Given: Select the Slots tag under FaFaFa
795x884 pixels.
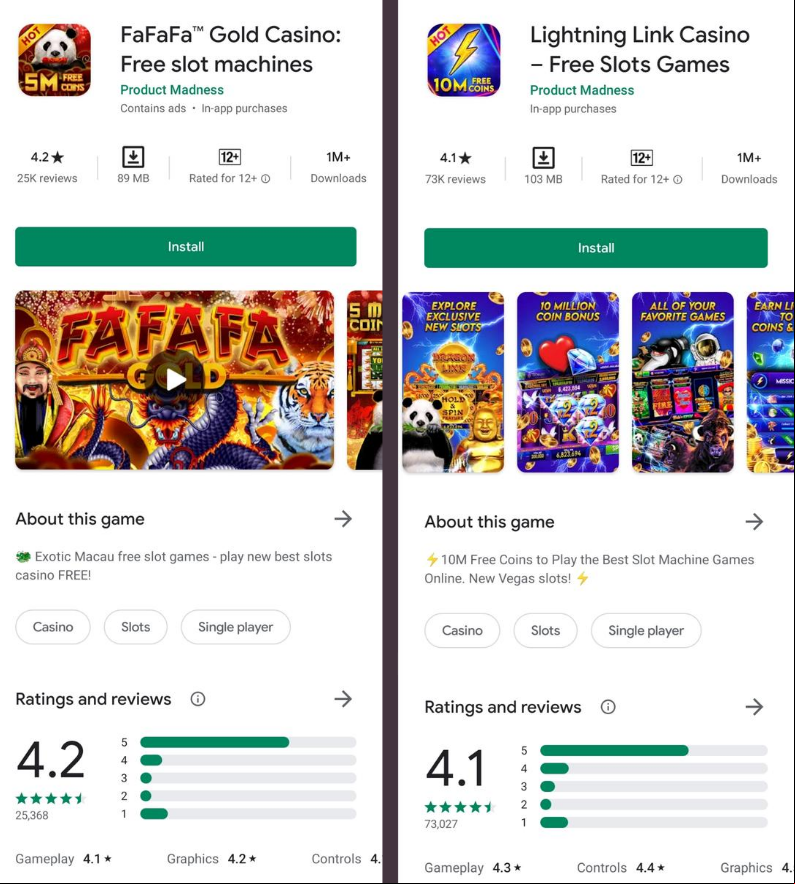Looking at the screenshot, I should click(135, 627).
